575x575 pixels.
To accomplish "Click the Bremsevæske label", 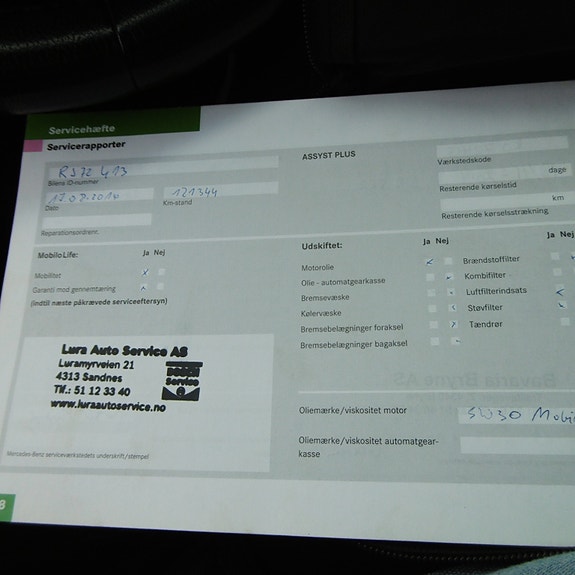I will [325, 298].
